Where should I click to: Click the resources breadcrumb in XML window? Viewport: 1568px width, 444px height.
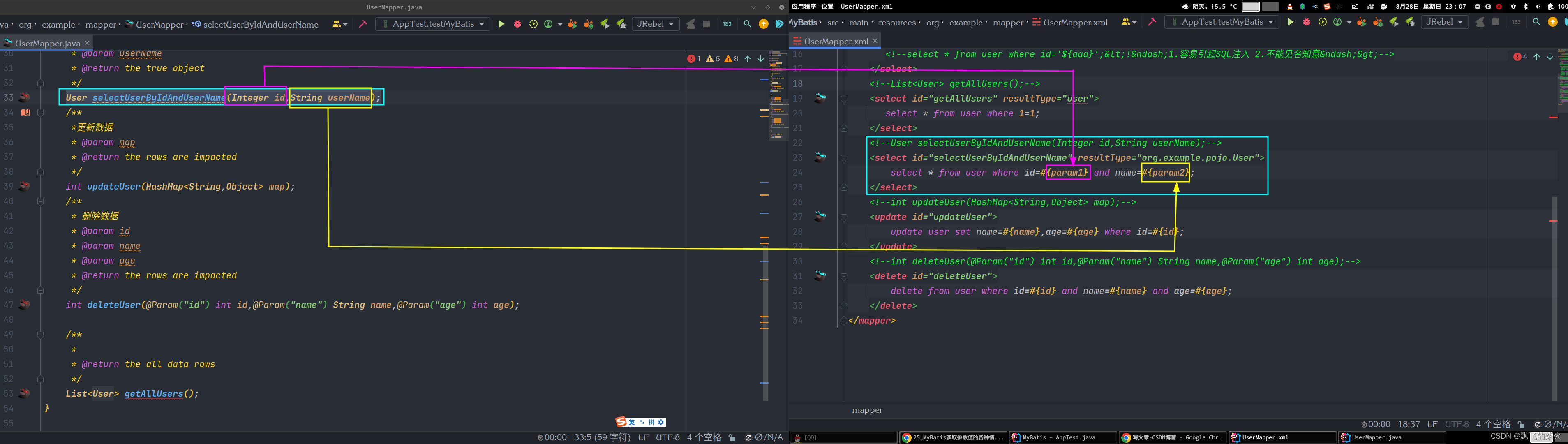coord(897,23)
